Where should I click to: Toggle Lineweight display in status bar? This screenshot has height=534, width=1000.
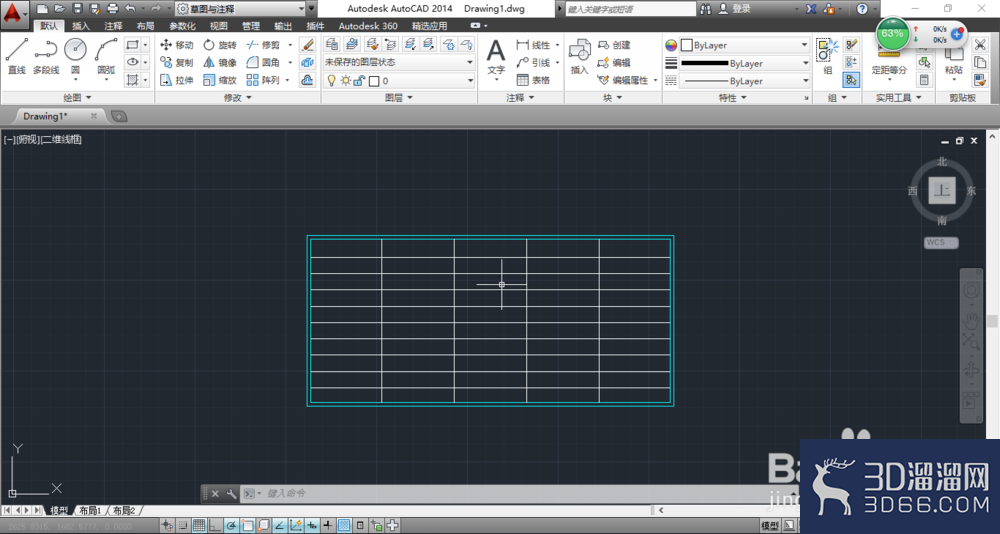[x=328, y=526]
